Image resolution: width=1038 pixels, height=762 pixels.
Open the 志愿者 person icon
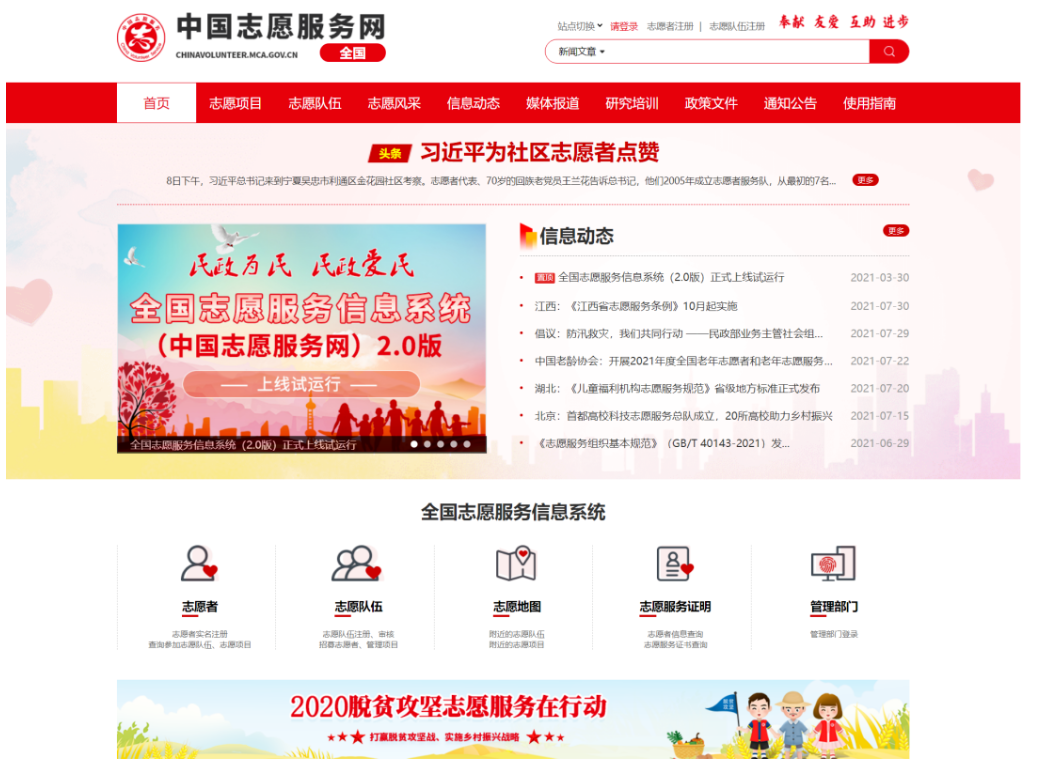point(199,563)
